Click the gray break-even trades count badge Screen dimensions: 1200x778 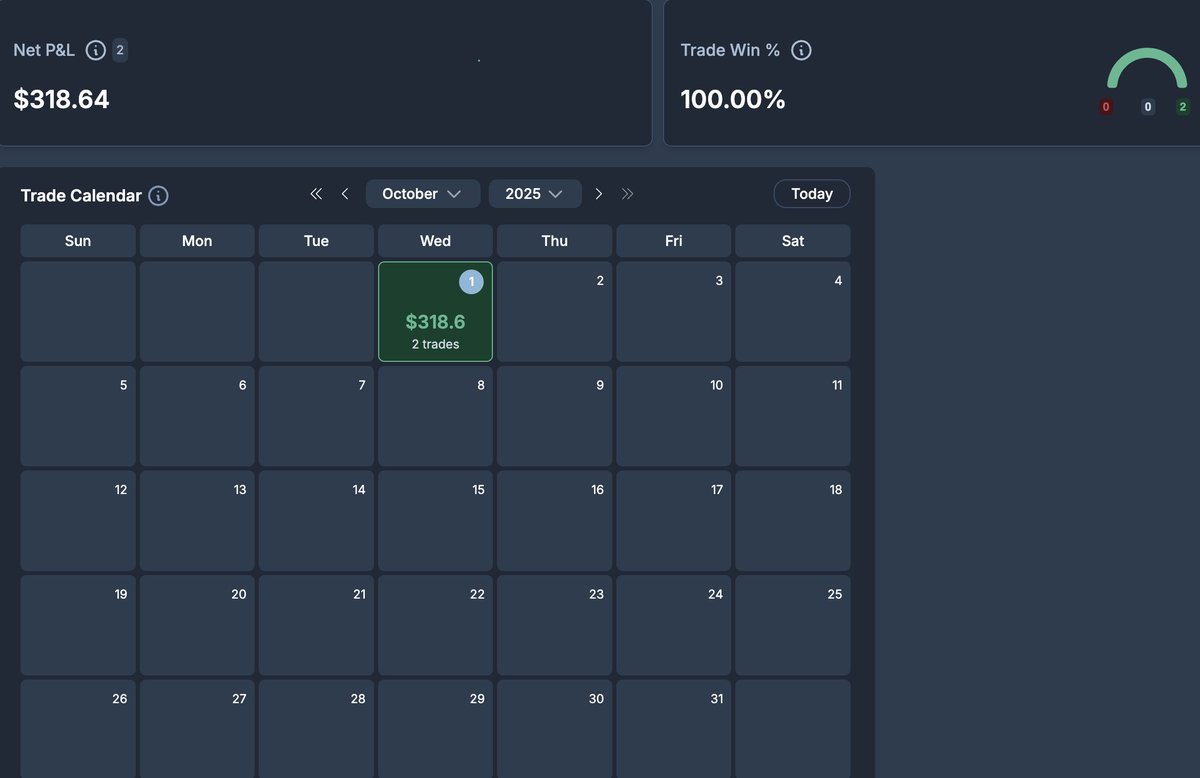pyautogui.click(x=1148, y=107)
